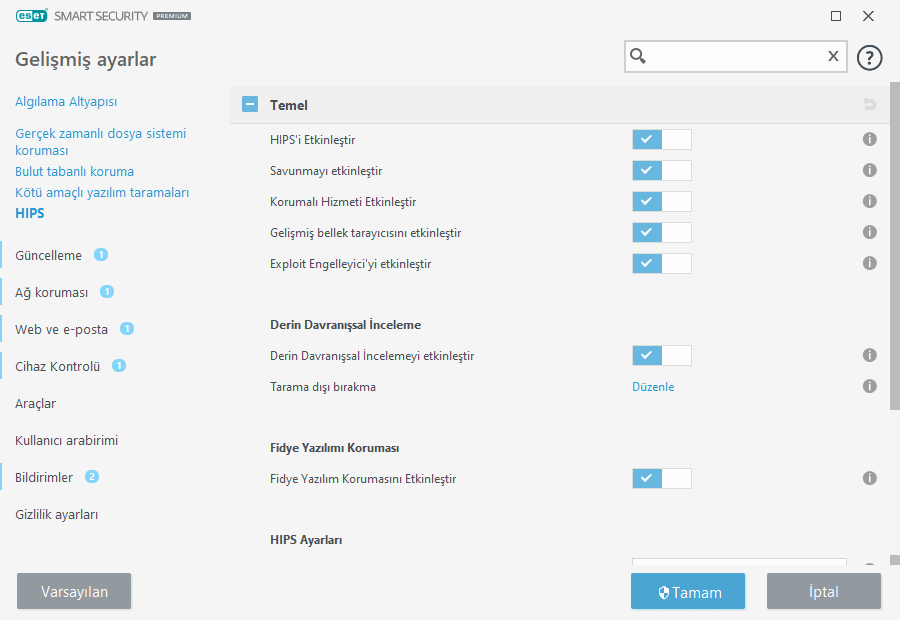
Task: Open the Ağ koruması settings section
Action: (52, 293)
